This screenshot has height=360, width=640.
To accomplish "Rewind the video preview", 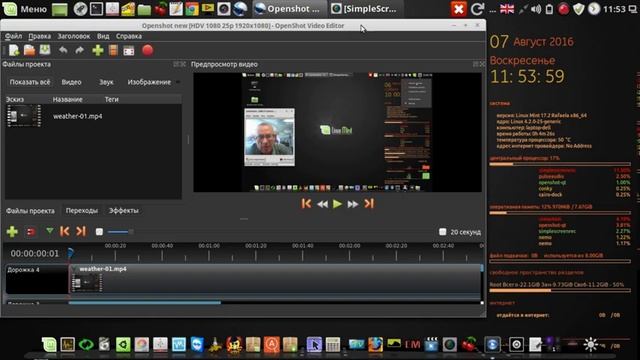I will [x=322, y=204].
